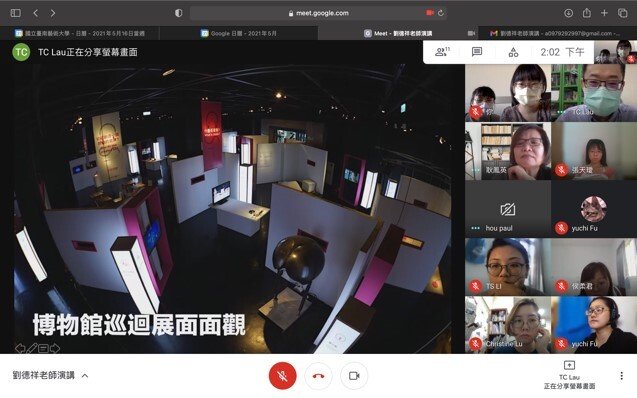Image resolution: width=637 pixels, height=398 pixels.
Task: Leave the call with hang-up button
Action: (x=318, y=376)
